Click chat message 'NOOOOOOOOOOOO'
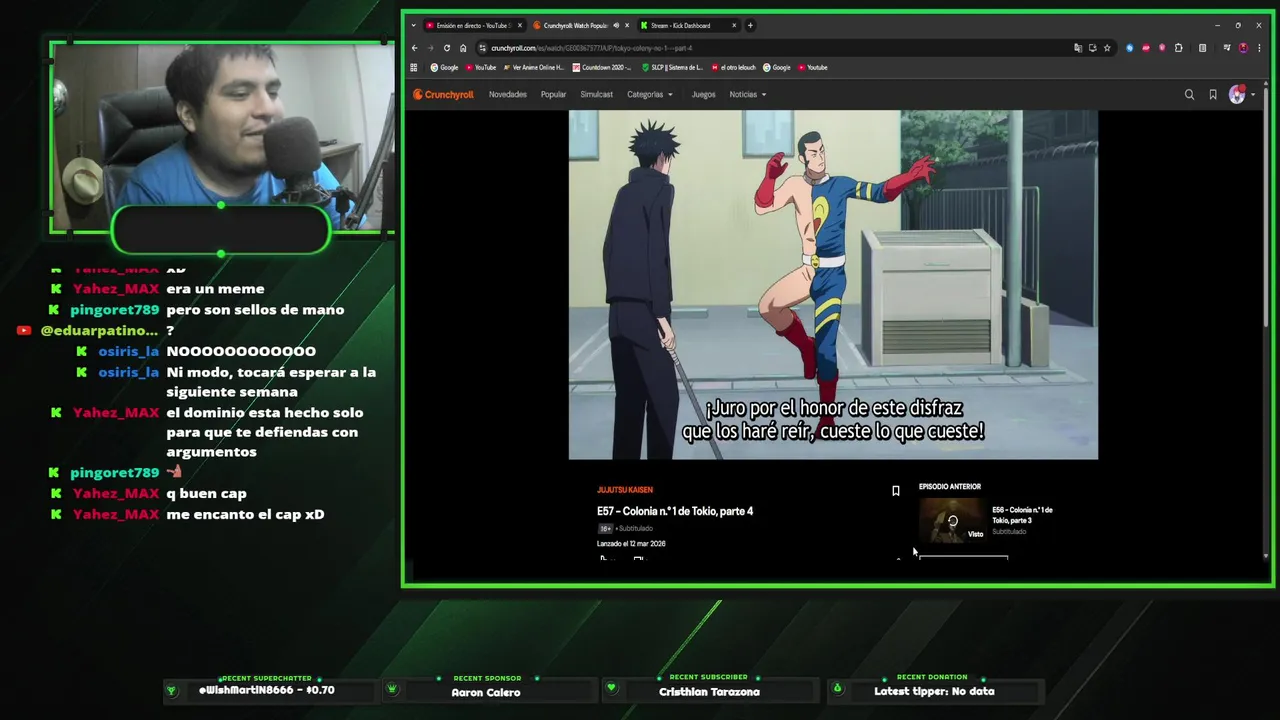Image resolution: width=1280 pixels, height=720 pixels. coord(241,351)
